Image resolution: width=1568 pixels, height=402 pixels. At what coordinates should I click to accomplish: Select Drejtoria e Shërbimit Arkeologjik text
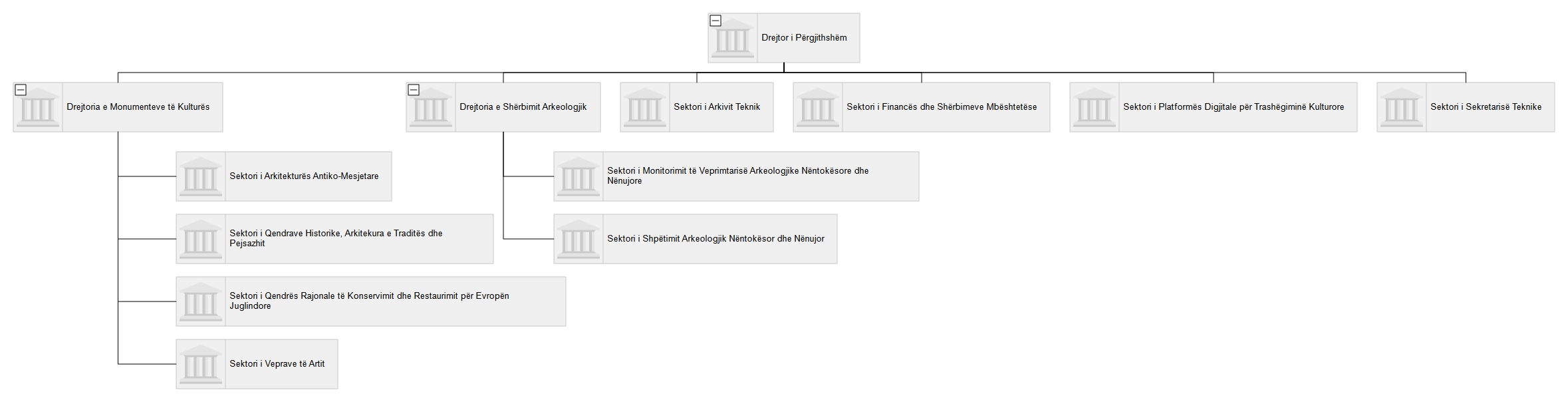point(523,107)
